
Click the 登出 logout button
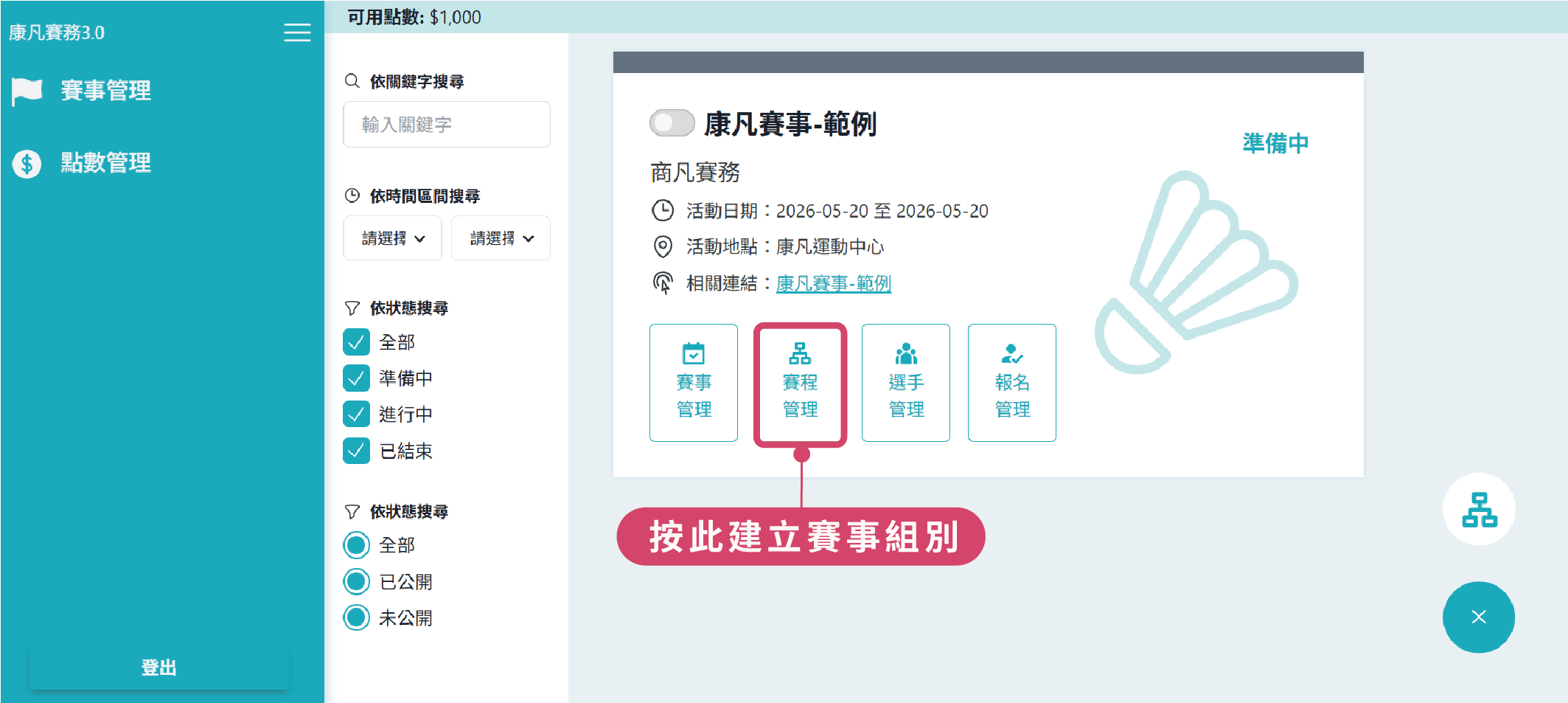pyautogui.click(x=158, y=668)
